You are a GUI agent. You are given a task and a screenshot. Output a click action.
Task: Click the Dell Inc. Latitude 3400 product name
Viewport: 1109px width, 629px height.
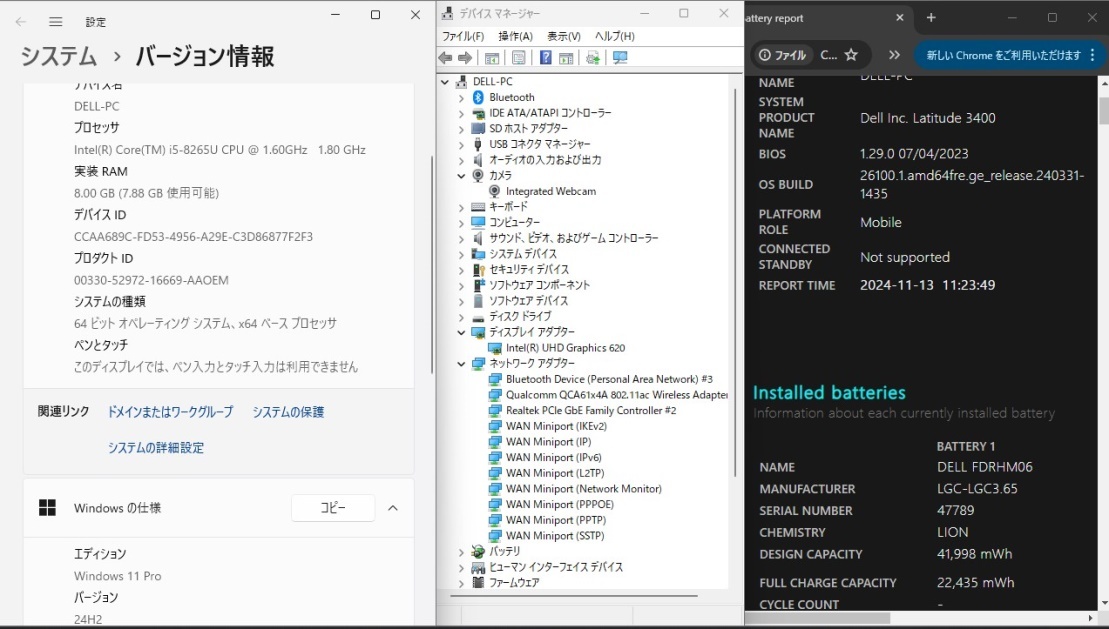click(928, 118)
